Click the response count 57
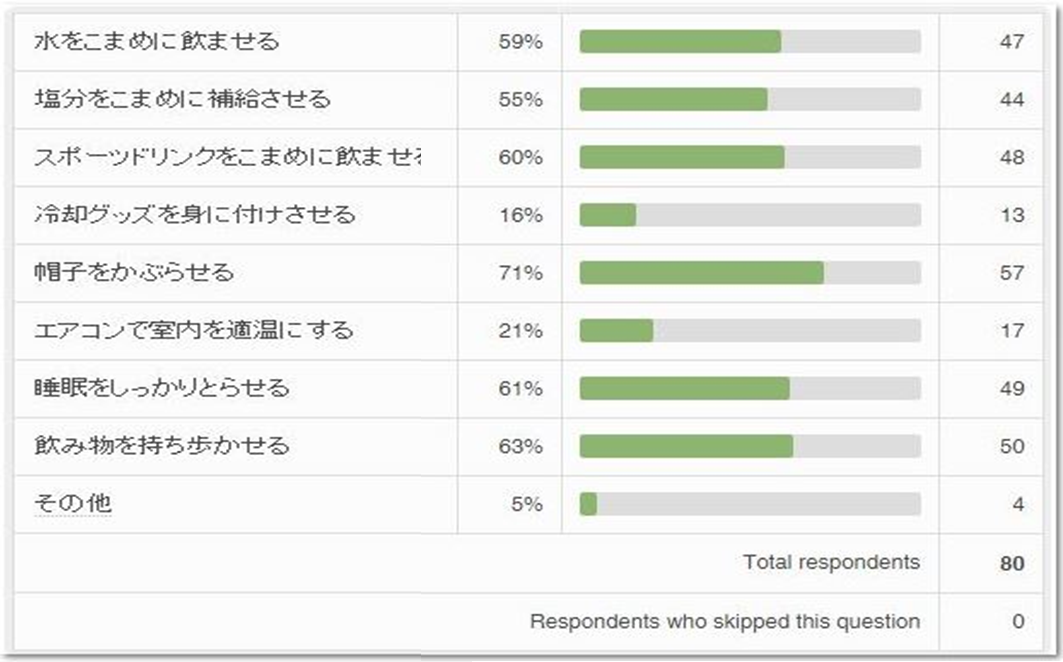The height and width of the screenshot is (662, 1063). [x=1012, y=273]
